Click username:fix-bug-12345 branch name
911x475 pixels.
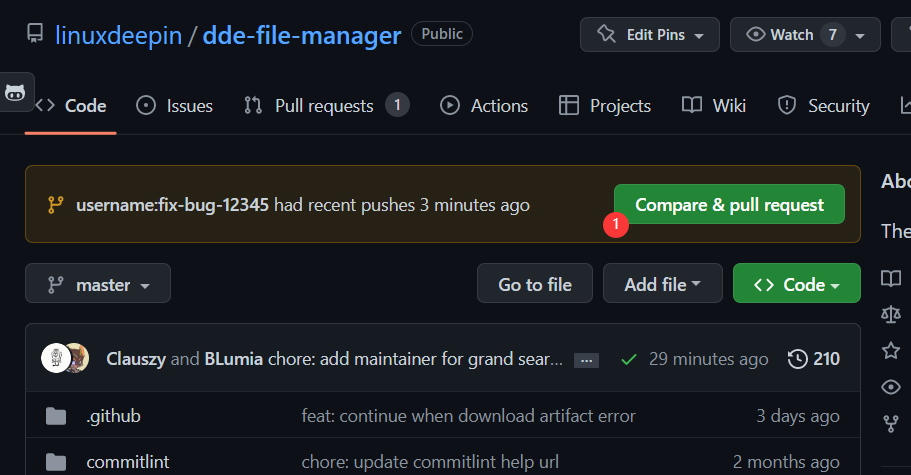173,205
